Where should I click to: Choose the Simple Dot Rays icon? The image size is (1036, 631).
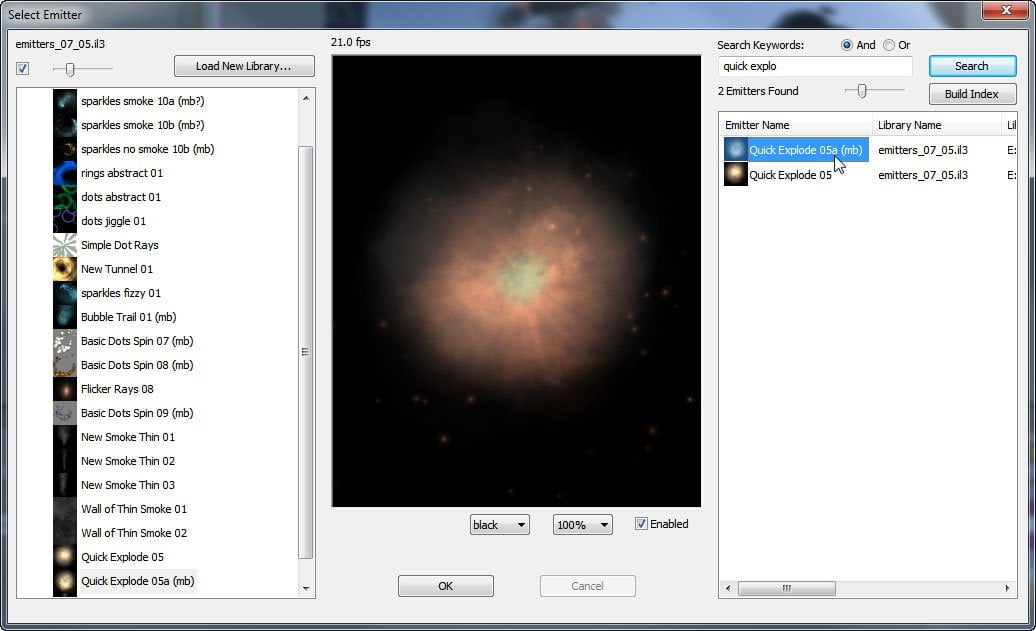pyautogui.click(x=65, y=245)
